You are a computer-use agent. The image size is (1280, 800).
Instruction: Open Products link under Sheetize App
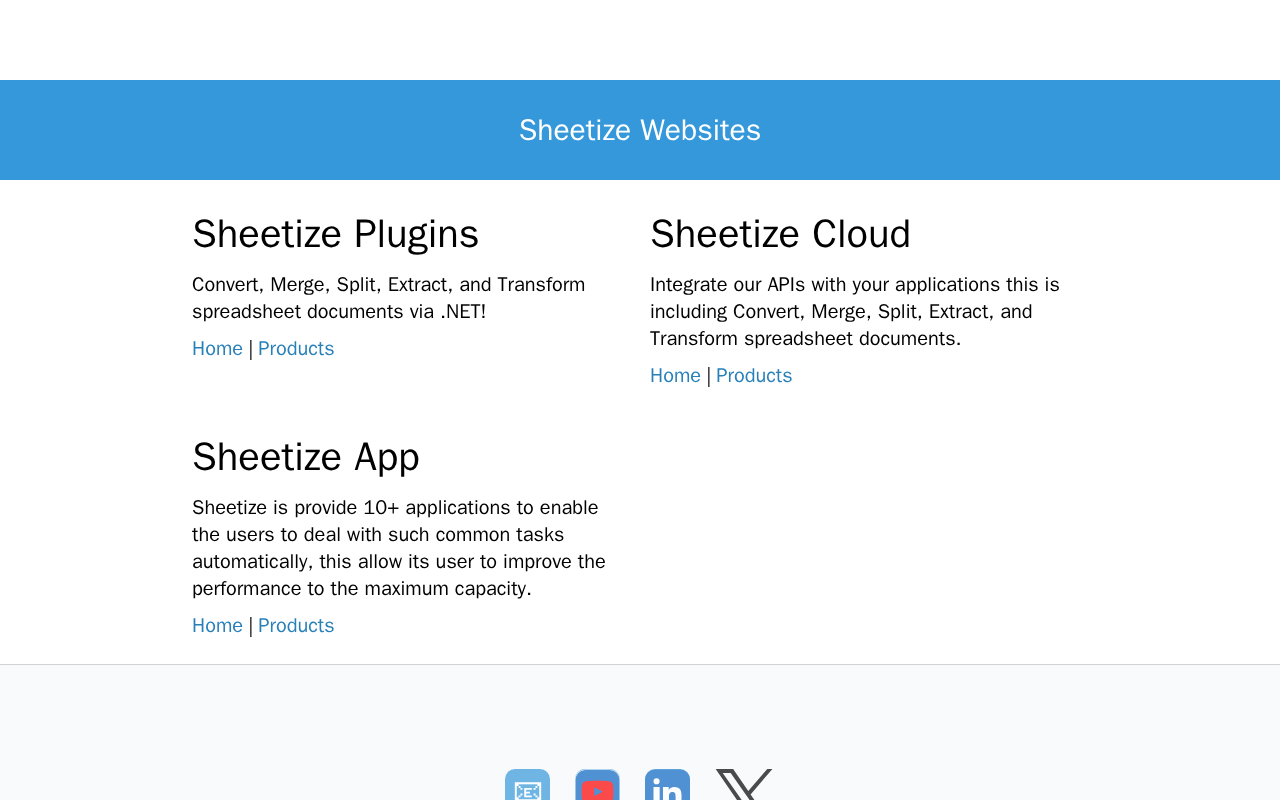pos(296,626)
